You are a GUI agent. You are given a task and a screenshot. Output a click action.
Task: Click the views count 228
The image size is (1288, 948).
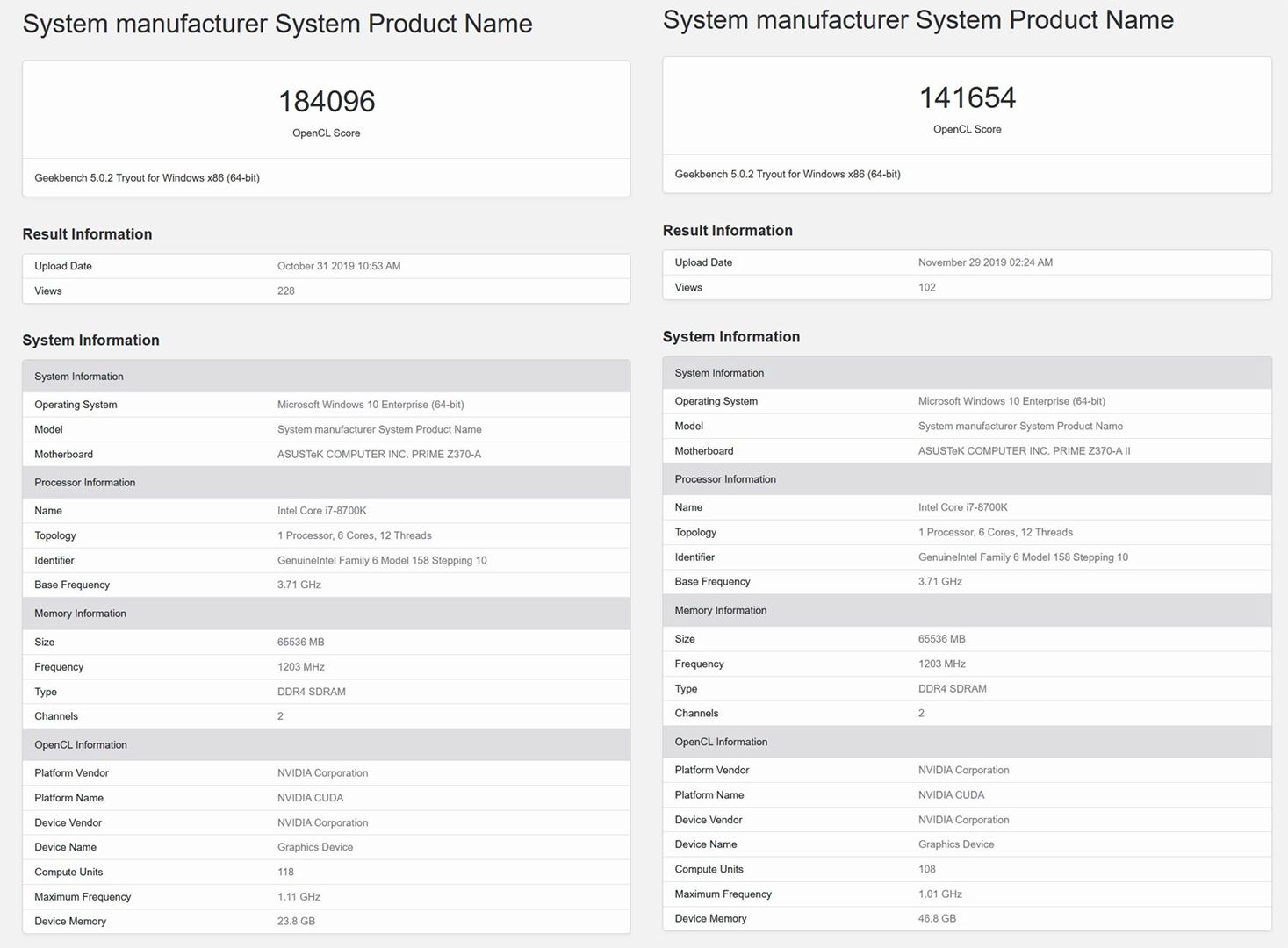click(x=286, y=291)
